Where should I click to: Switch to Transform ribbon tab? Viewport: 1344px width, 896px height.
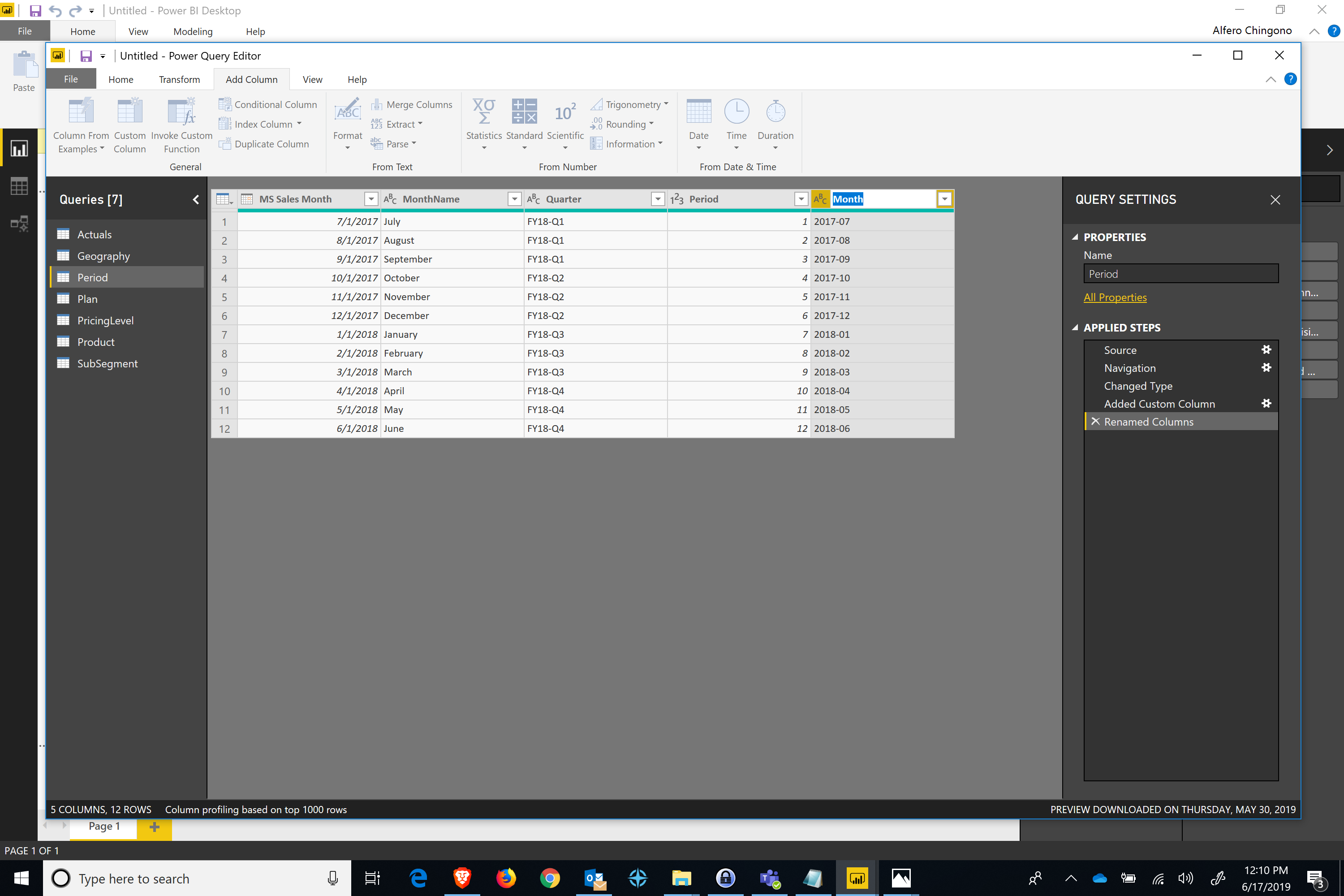180,79
